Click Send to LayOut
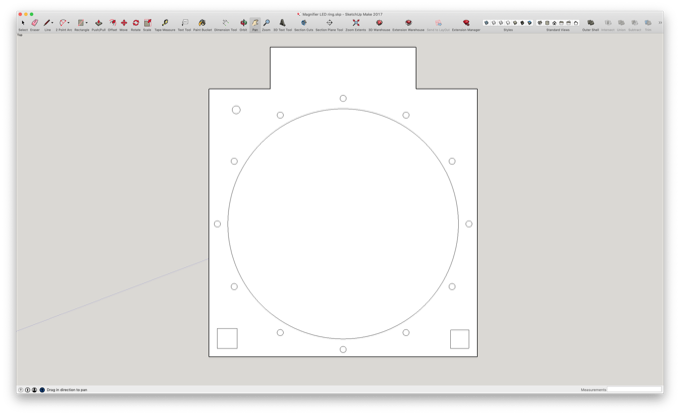Screen dimensions: 680x415 click(x=438, y=23)
